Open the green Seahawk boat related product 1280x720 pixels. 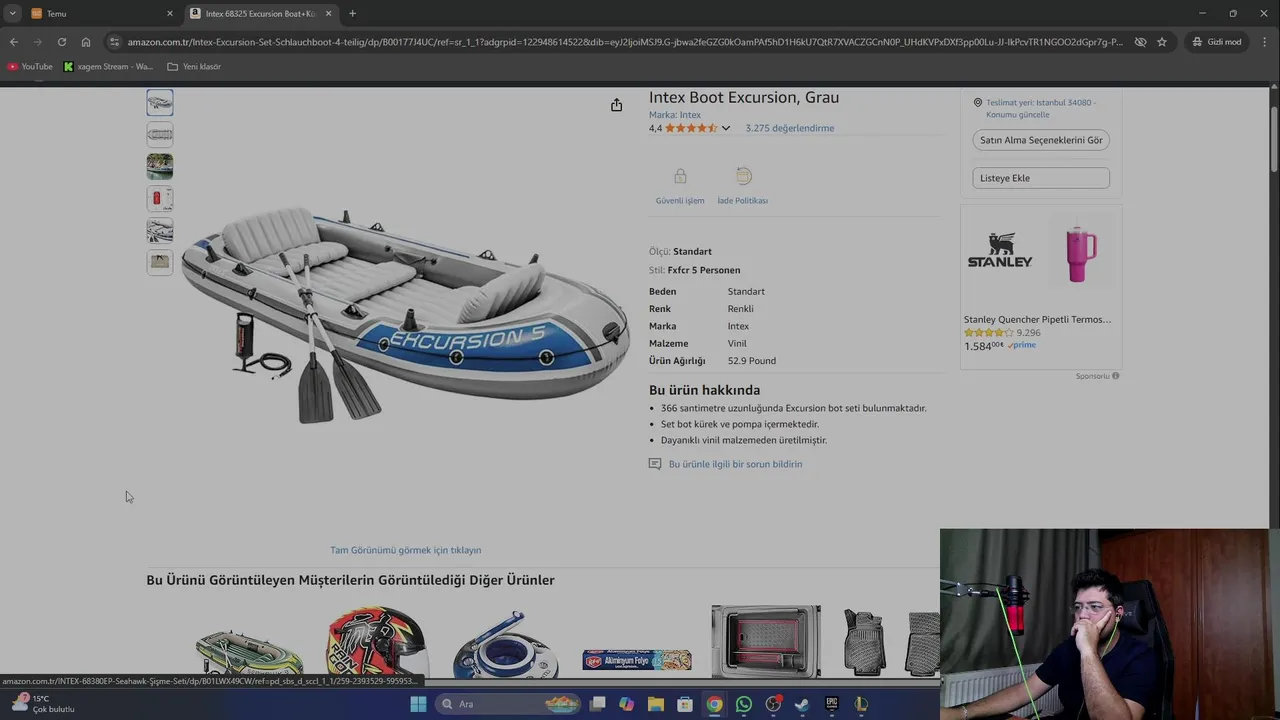(x=249, y=650)
